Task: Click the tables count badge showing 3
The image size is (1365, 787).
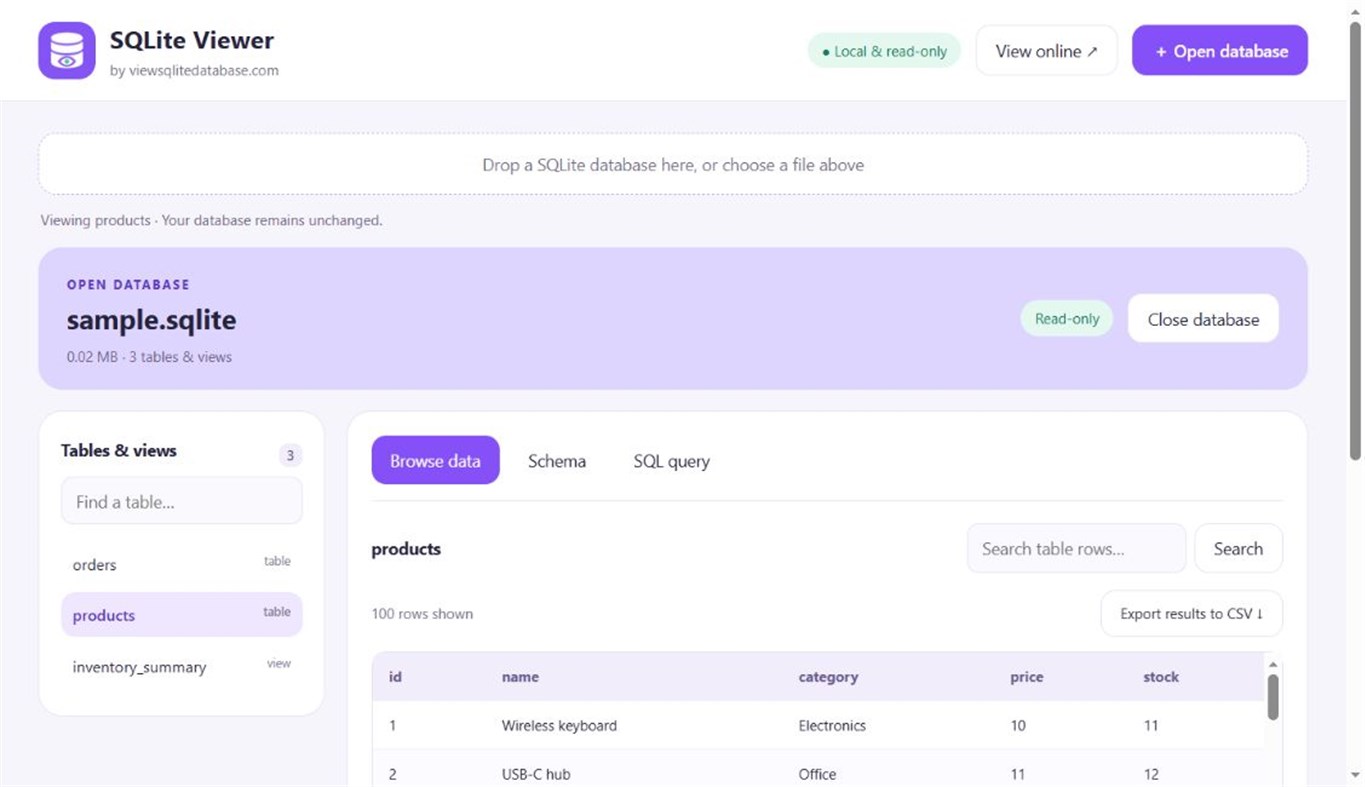Action: [290, 456]
